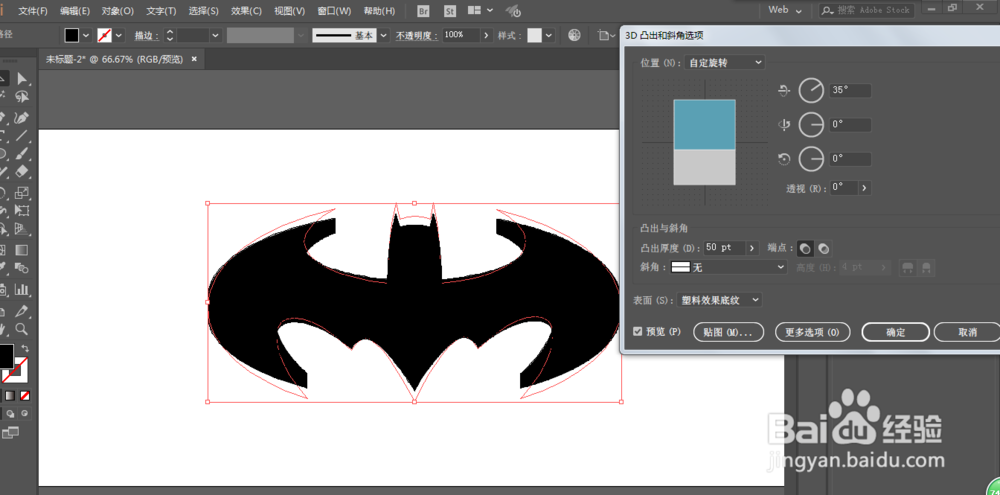
Task: Open the 描边 stroke panel link
Action: tap(147, 36)
